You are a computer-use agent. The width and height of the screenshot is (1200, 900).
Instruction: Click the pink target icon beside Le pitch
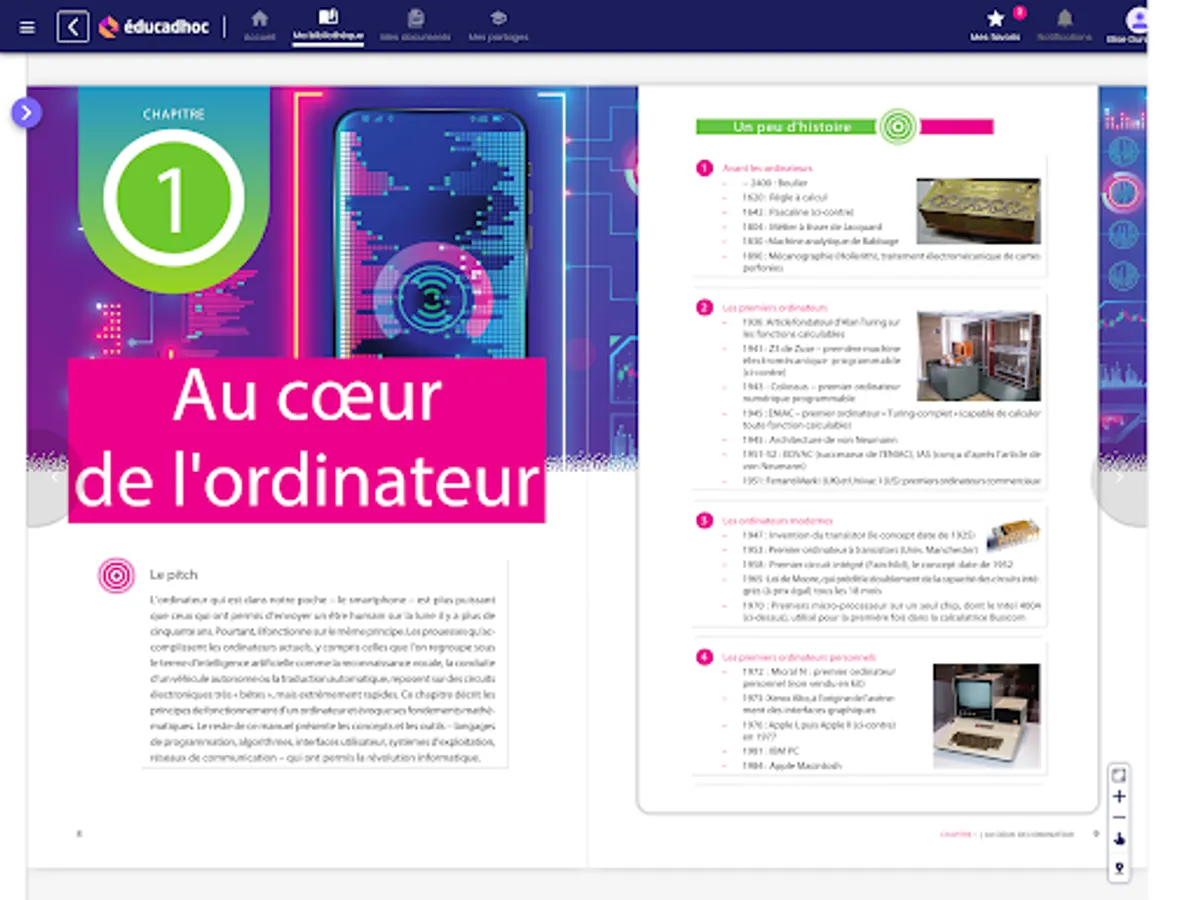pos(117,576)
